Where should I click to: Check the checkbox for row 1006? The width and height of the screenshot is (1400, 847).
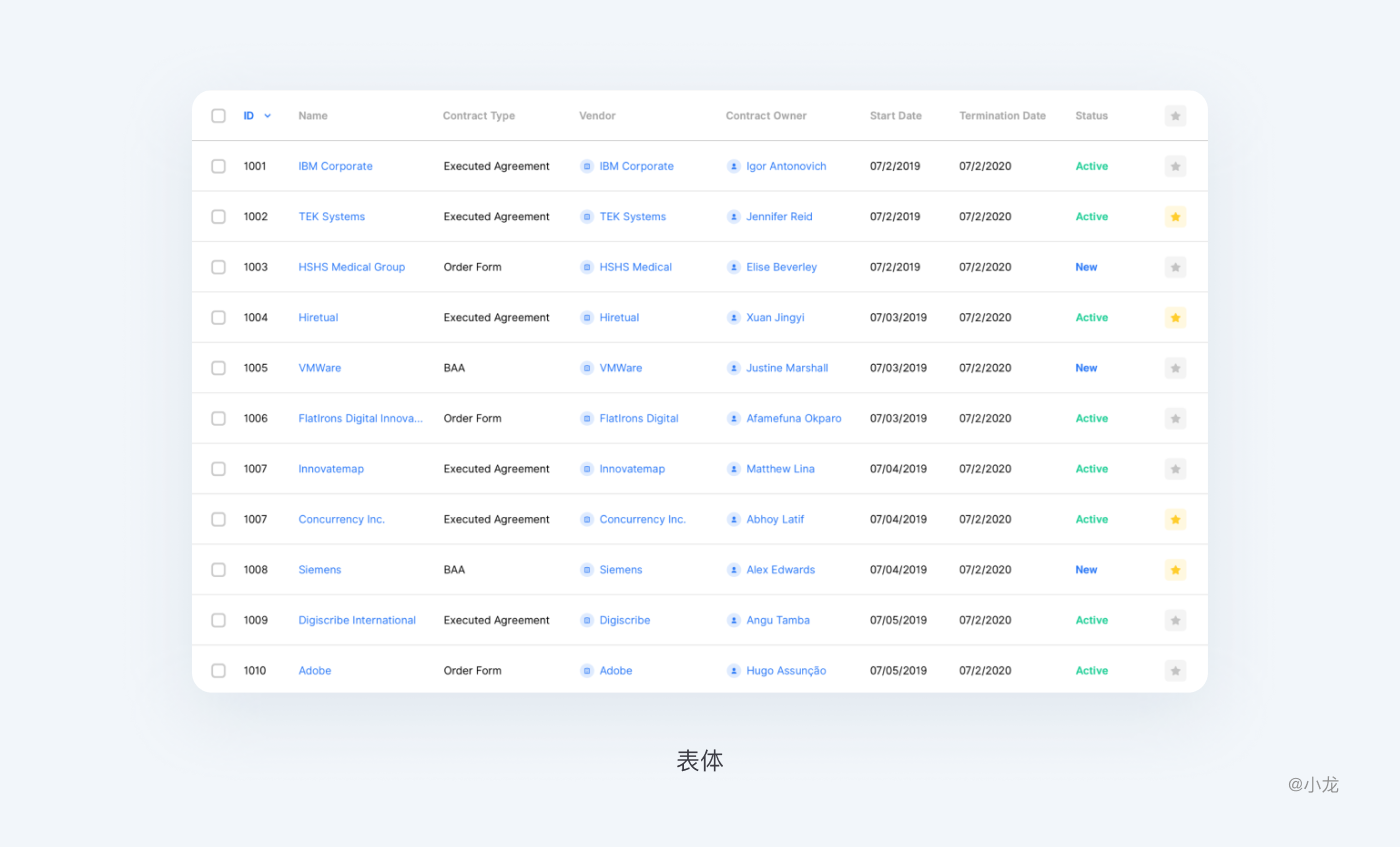pyautogui.click(x=218, y=418)
